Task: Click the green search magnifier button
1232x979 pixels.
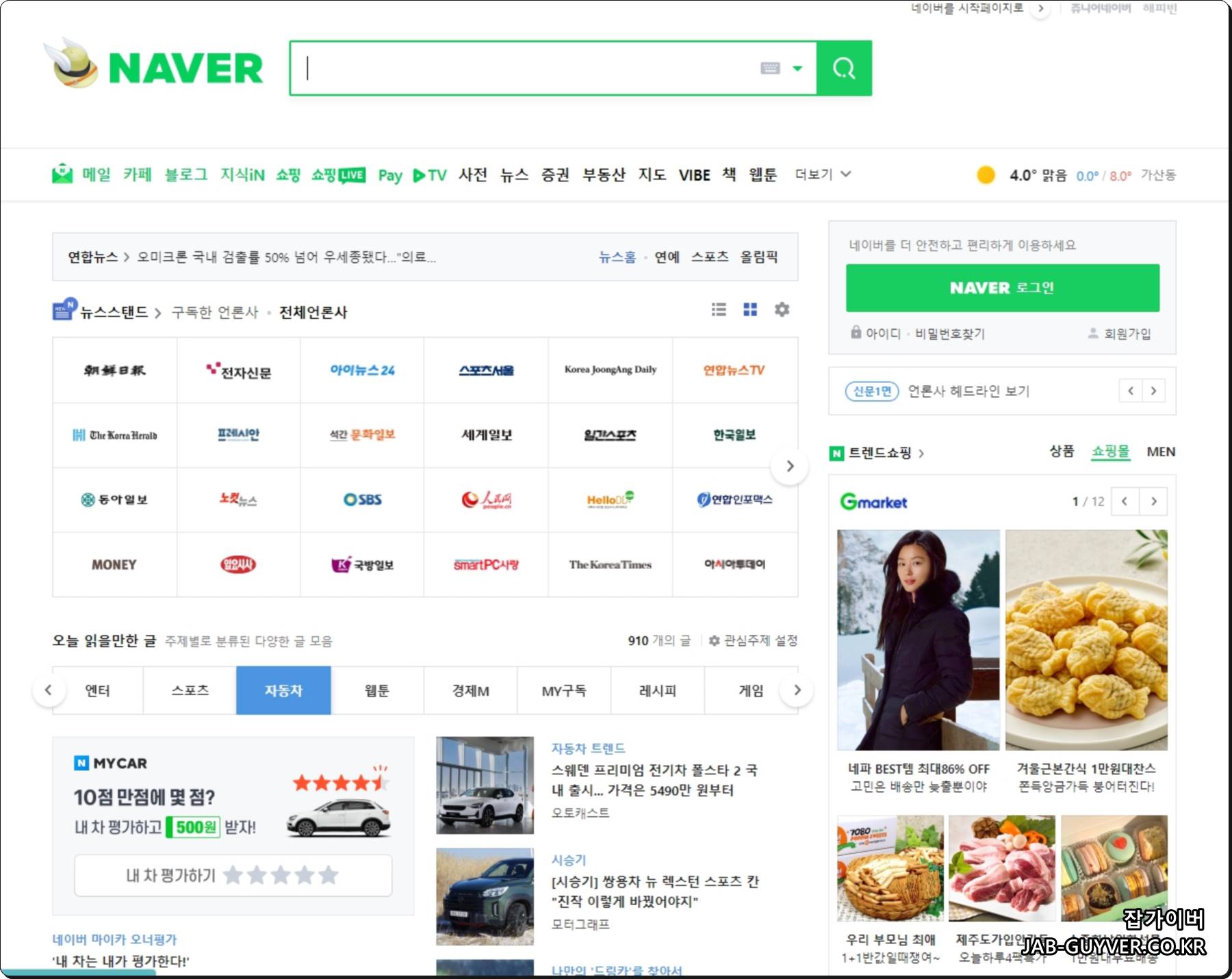Action: pyautogui.click(x=844, y=68)
